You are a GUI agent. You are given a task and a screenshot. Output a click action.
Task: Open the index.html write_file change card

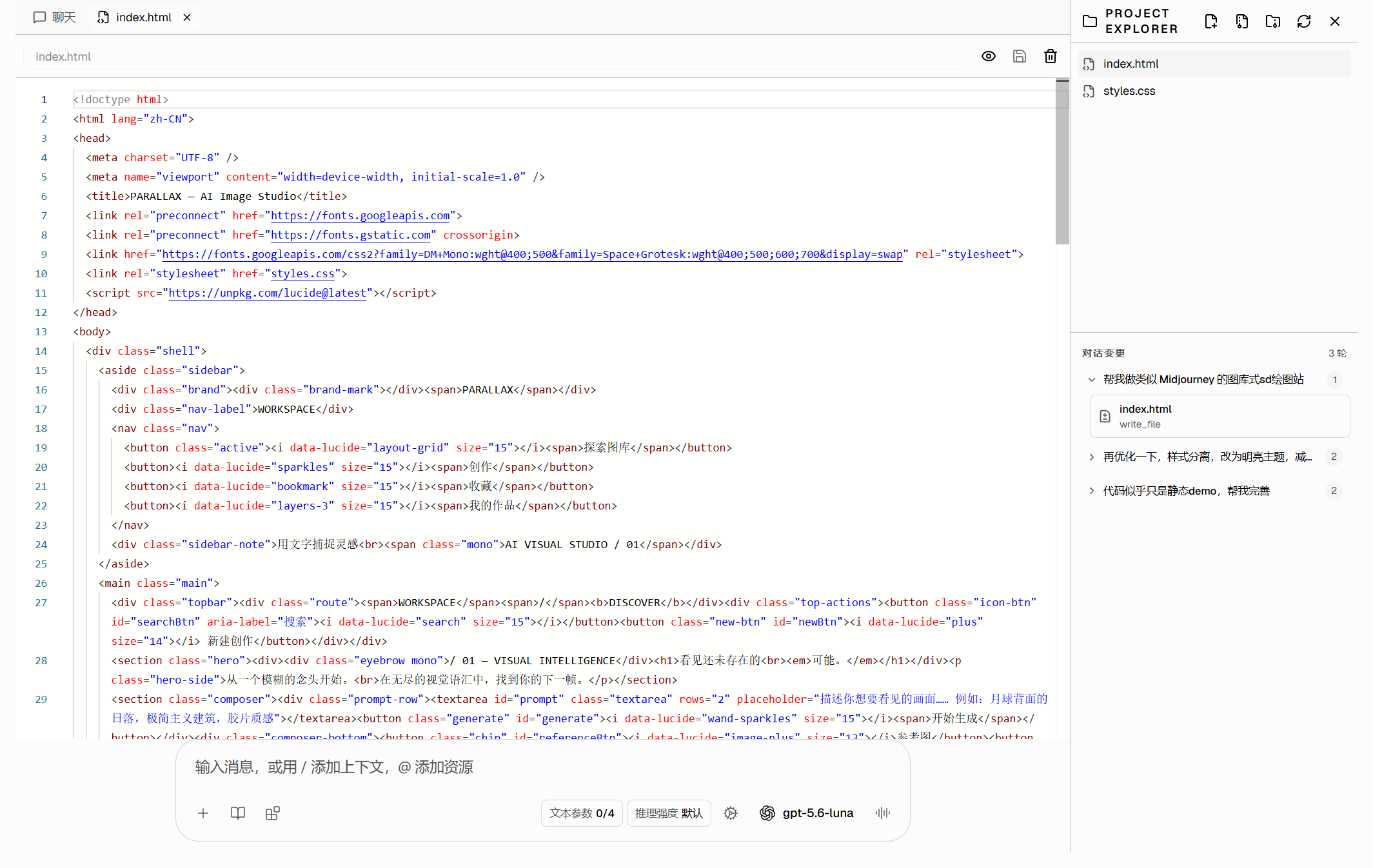pos(1220,417)
